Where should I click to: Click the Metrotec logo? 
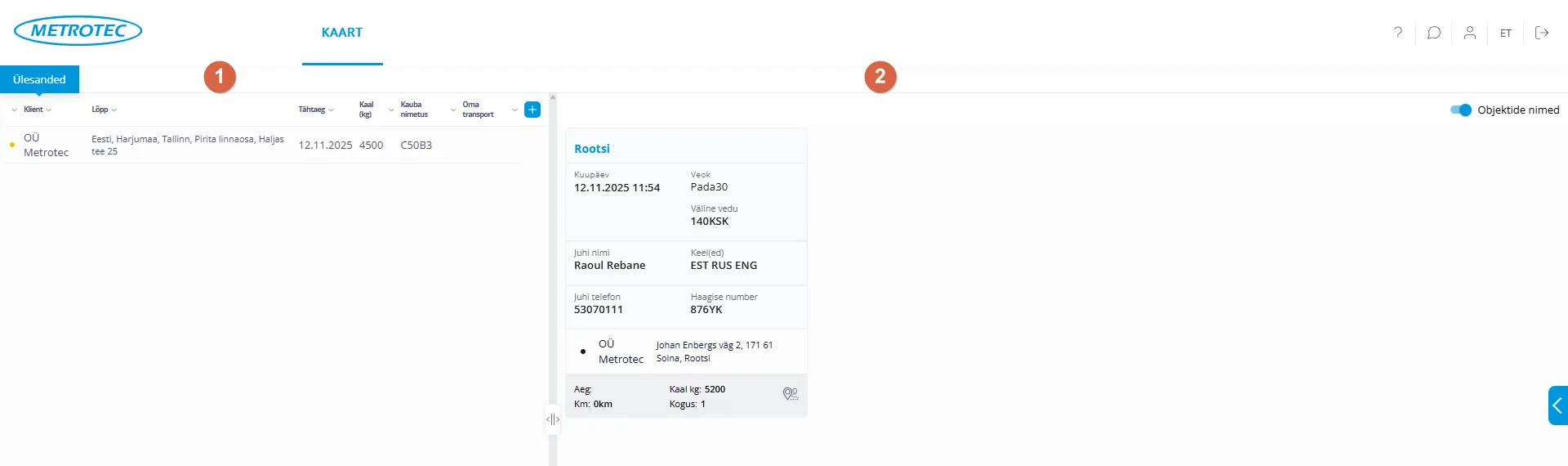[x=78, y=31]
